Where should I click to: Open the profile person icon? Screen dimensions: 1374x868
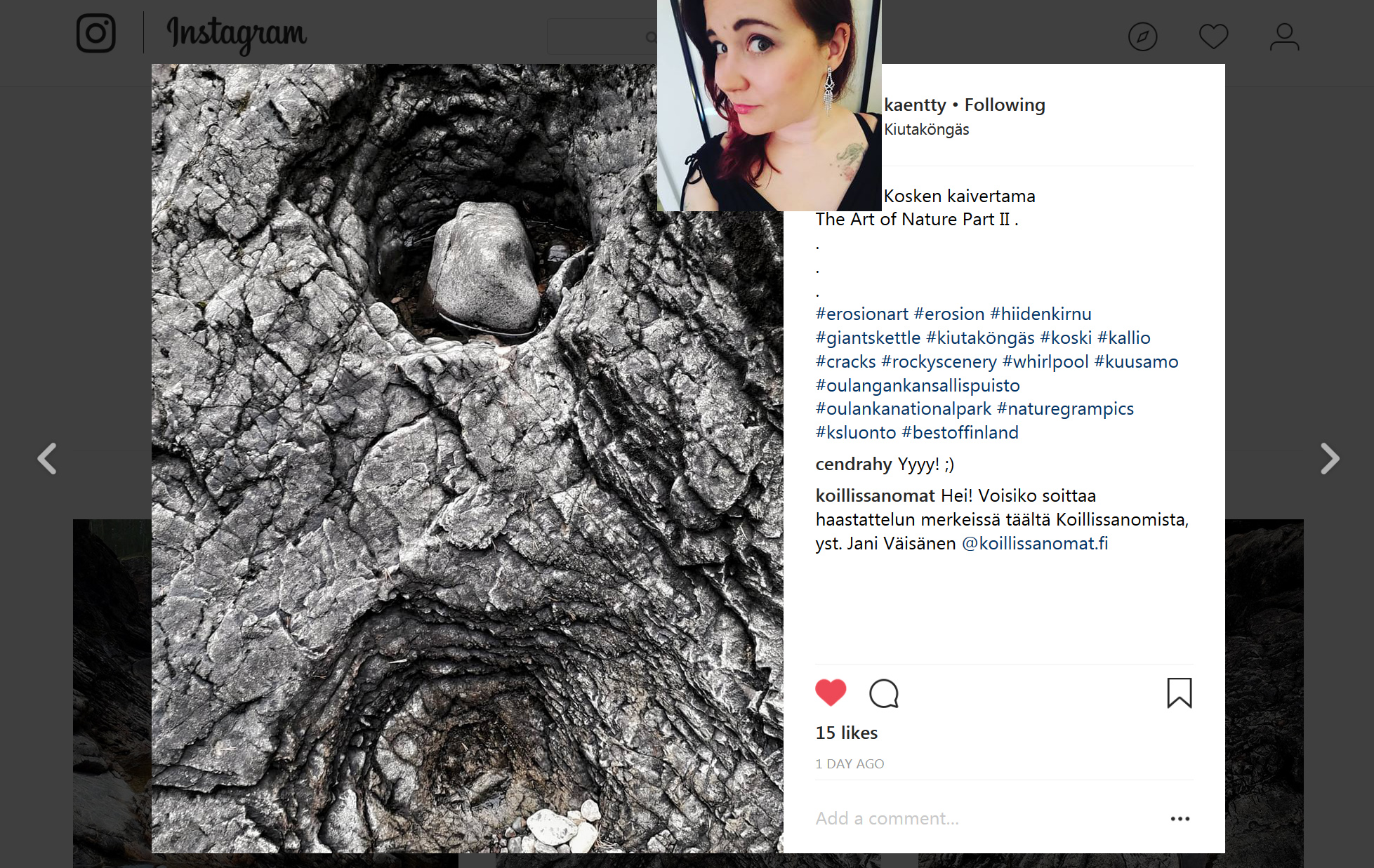(x=1284, y=36)
